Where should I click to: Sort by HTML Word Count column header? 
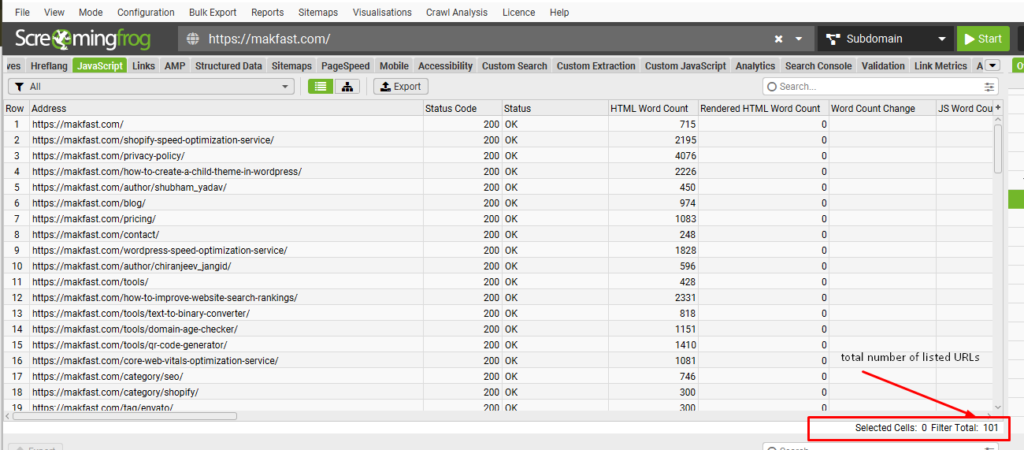(652, 108)
